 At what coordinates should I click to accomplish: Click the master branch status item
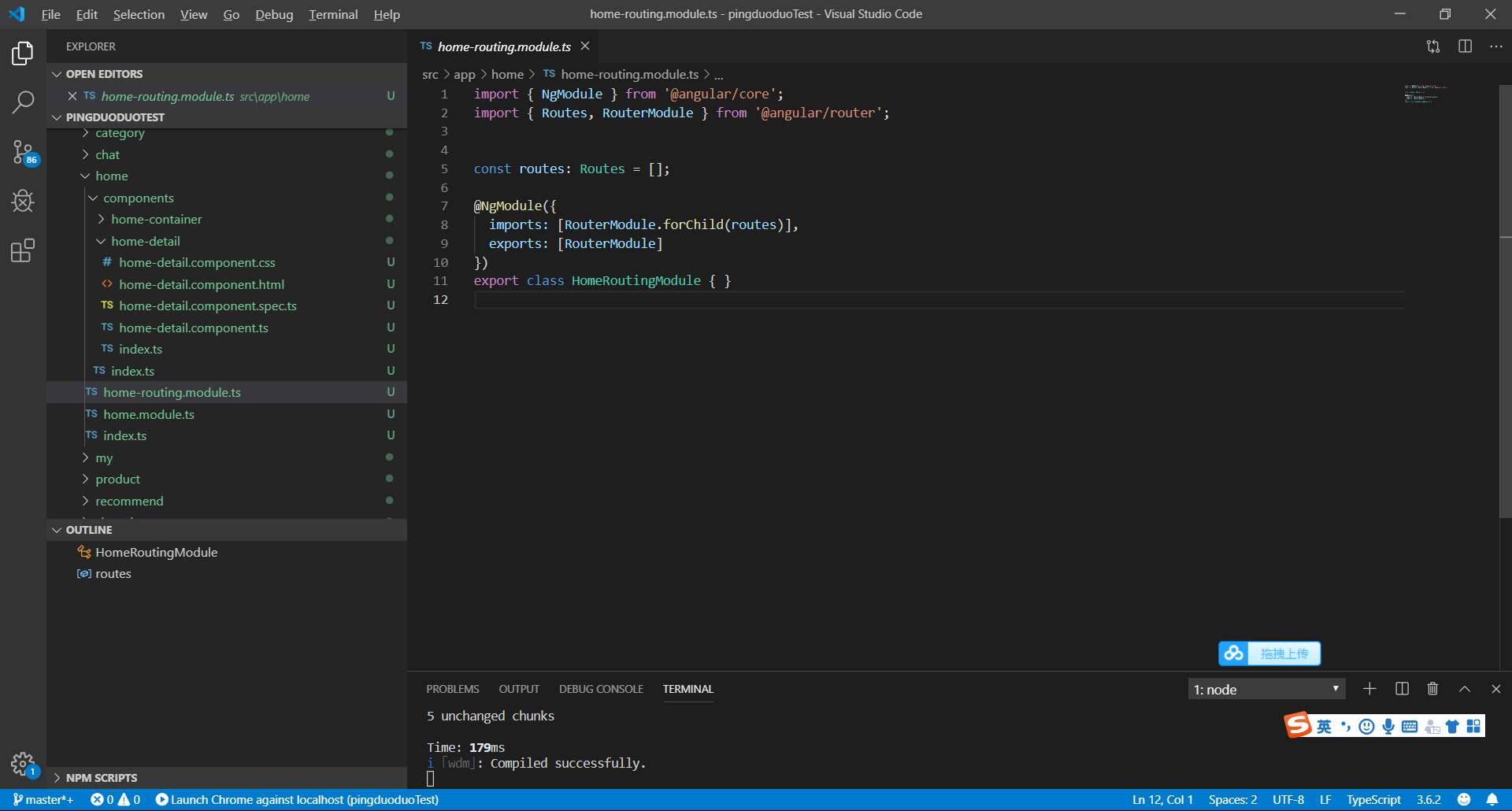(x=43, y=799)
